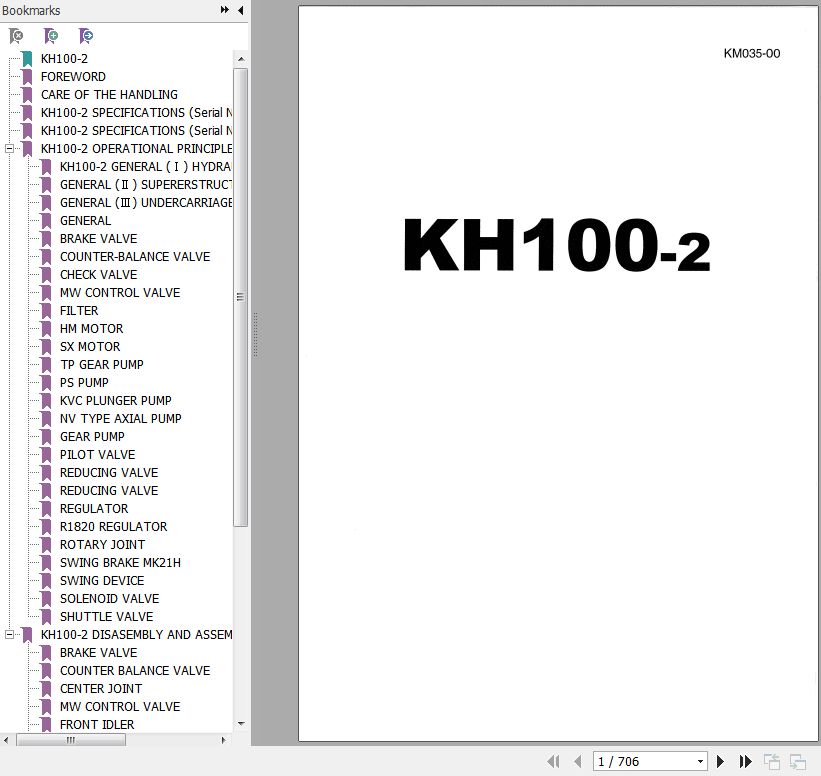Open the HM MOTOR bookmark
Viewport: 821px width, 776px height.
click(92, 329)
